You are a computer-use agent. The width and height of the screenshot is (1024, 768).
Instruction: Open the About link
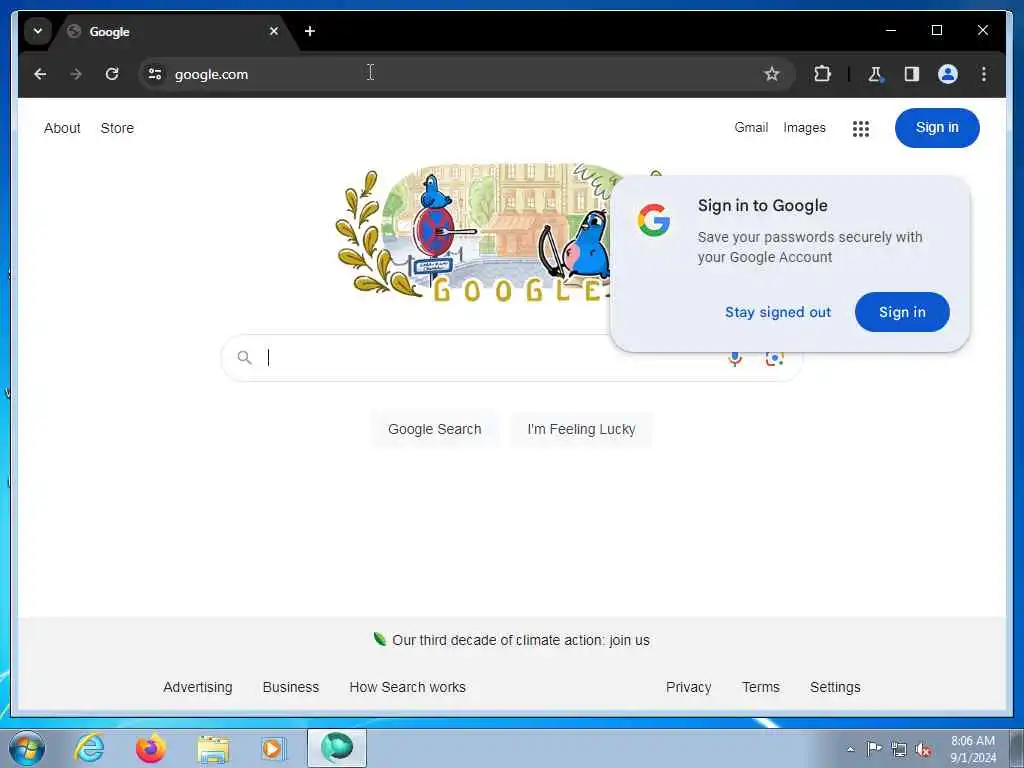point(62,128)
